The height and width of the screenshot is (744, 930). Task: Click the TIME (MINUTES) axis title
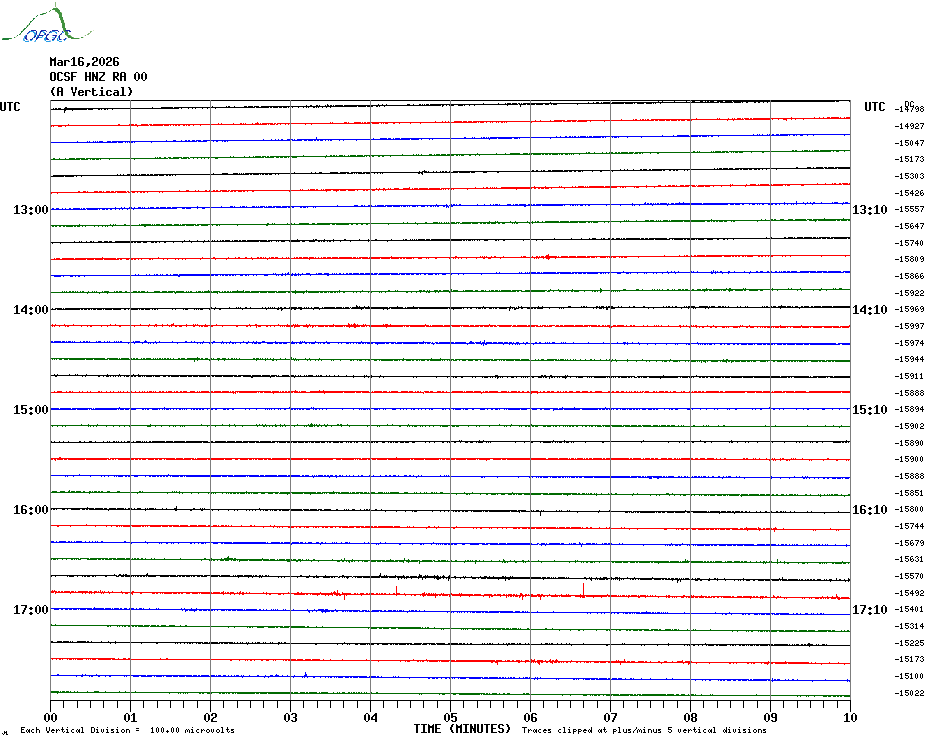462,729
